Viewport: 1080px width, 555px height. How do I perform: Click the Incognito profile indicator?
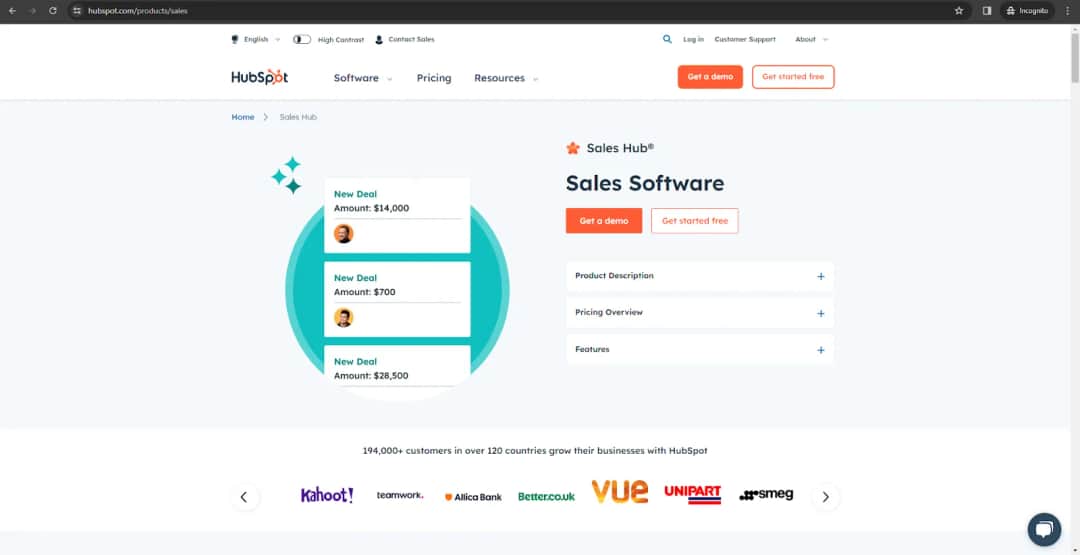[1027, 11]
